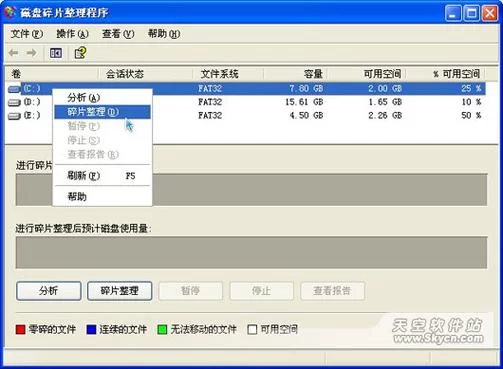Choose 分析(A) in the context menu
This screenshot has width=503, height=369.
coord(102,98)
